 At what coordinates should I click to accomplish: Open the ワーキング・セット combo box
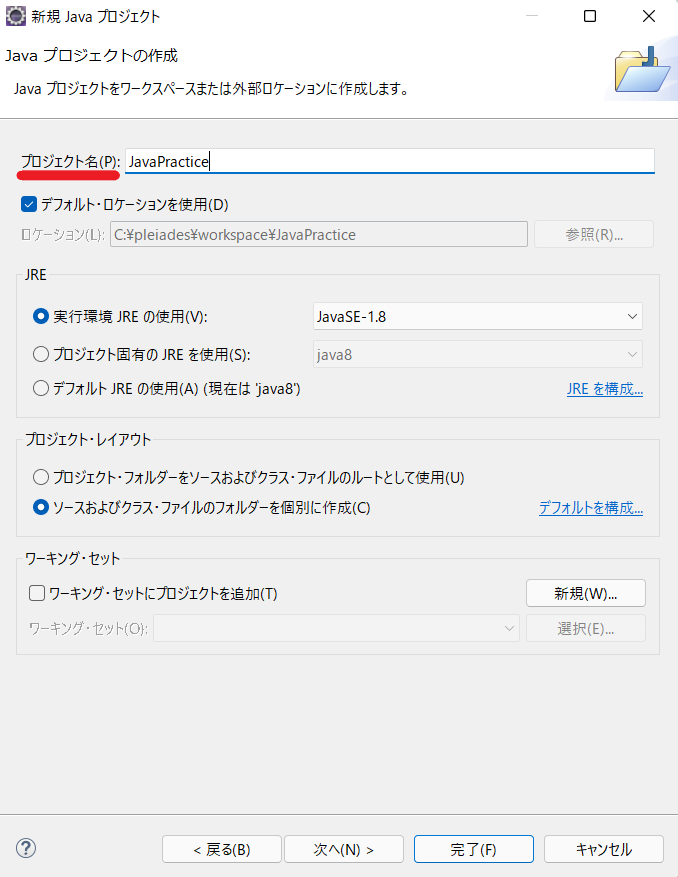[336, 628]
